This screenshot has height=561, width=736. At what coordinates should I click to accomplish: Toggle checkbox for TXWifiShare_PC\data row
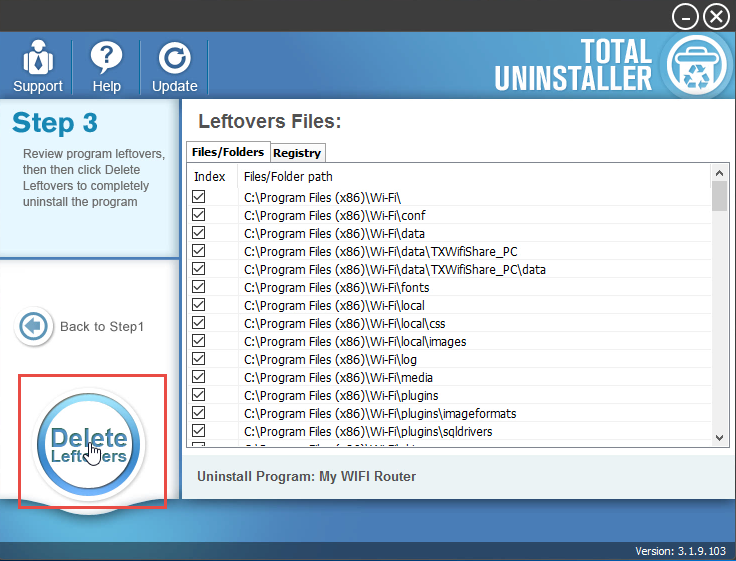coord(199,269)
